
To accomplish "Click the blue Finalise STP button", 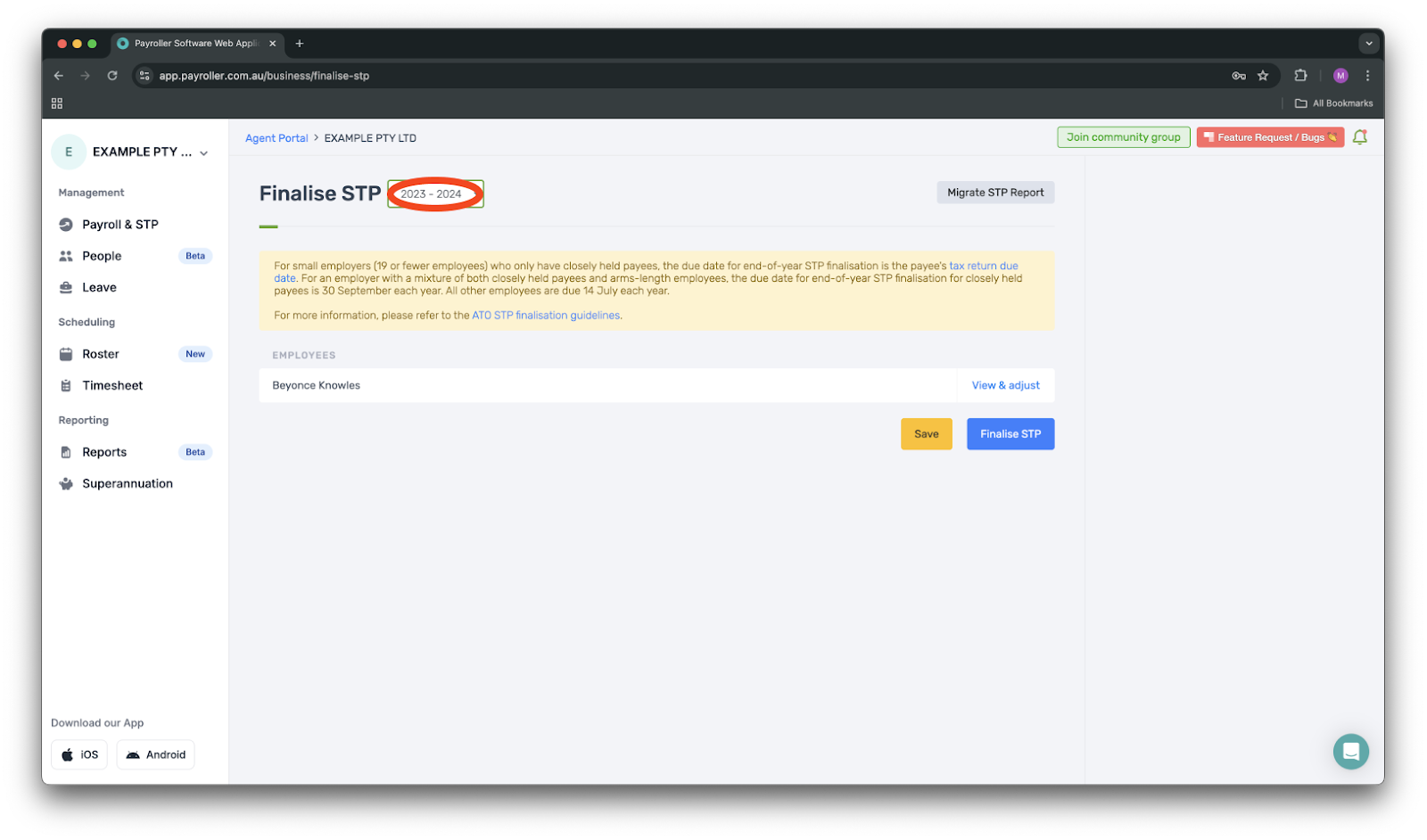I will (1010, 434).
